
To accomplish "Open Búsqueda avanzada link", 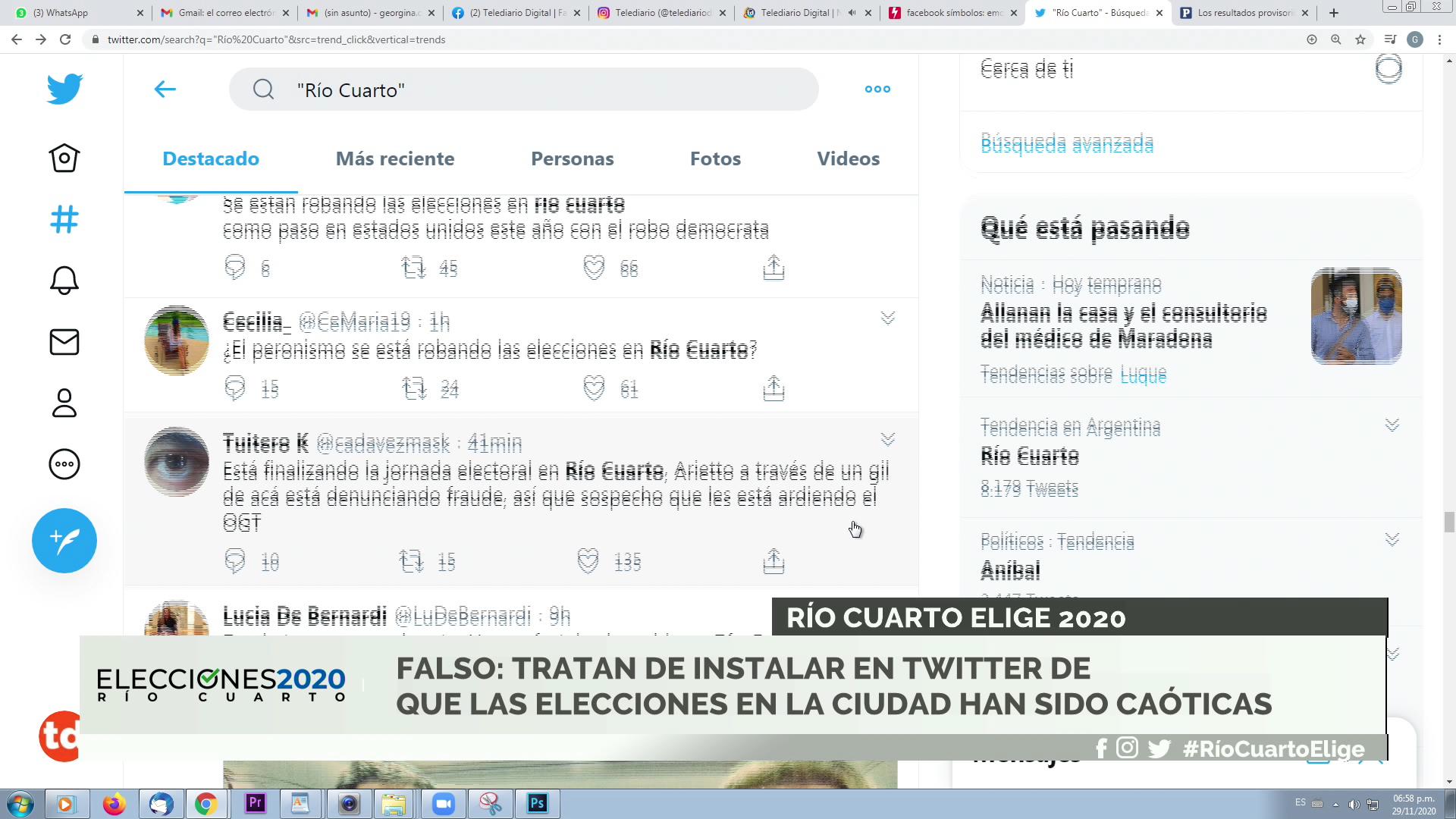I will tap(1067, 143).
